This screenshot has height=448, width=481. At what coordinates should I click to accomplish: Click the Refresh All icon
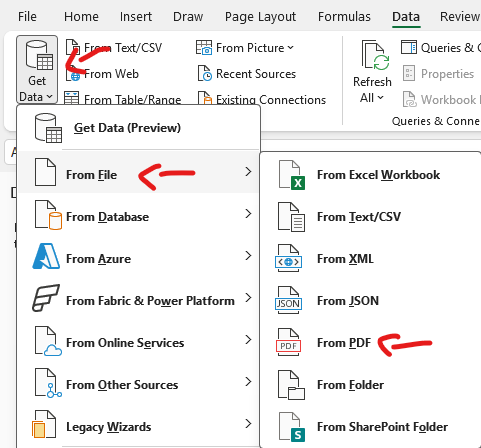click(x=376, y=55)
